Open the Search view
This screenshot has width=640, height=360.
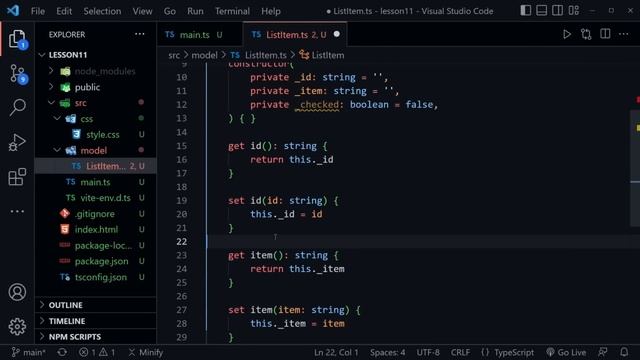click(x=17, y=108)
